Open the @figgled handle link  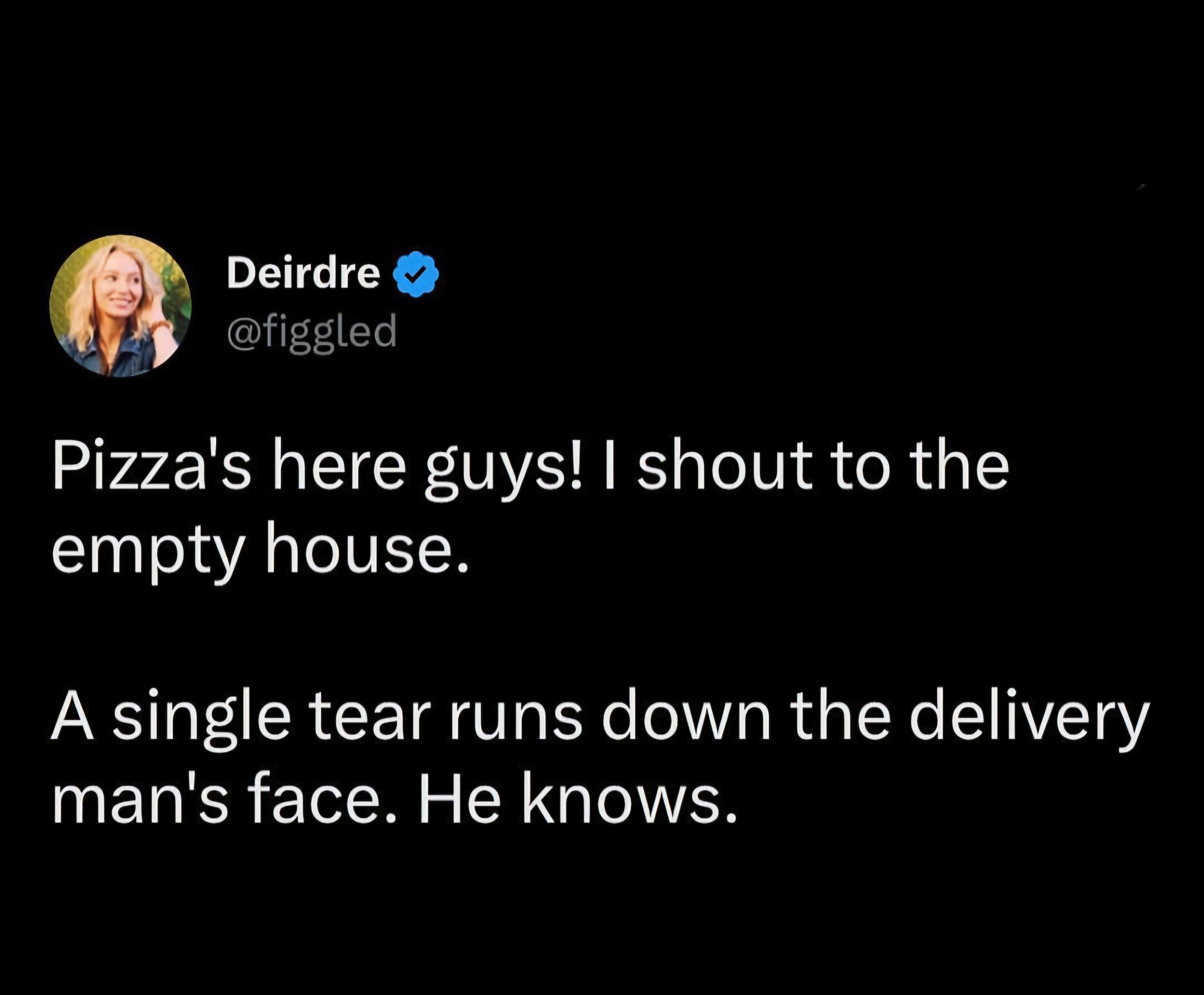312,330
